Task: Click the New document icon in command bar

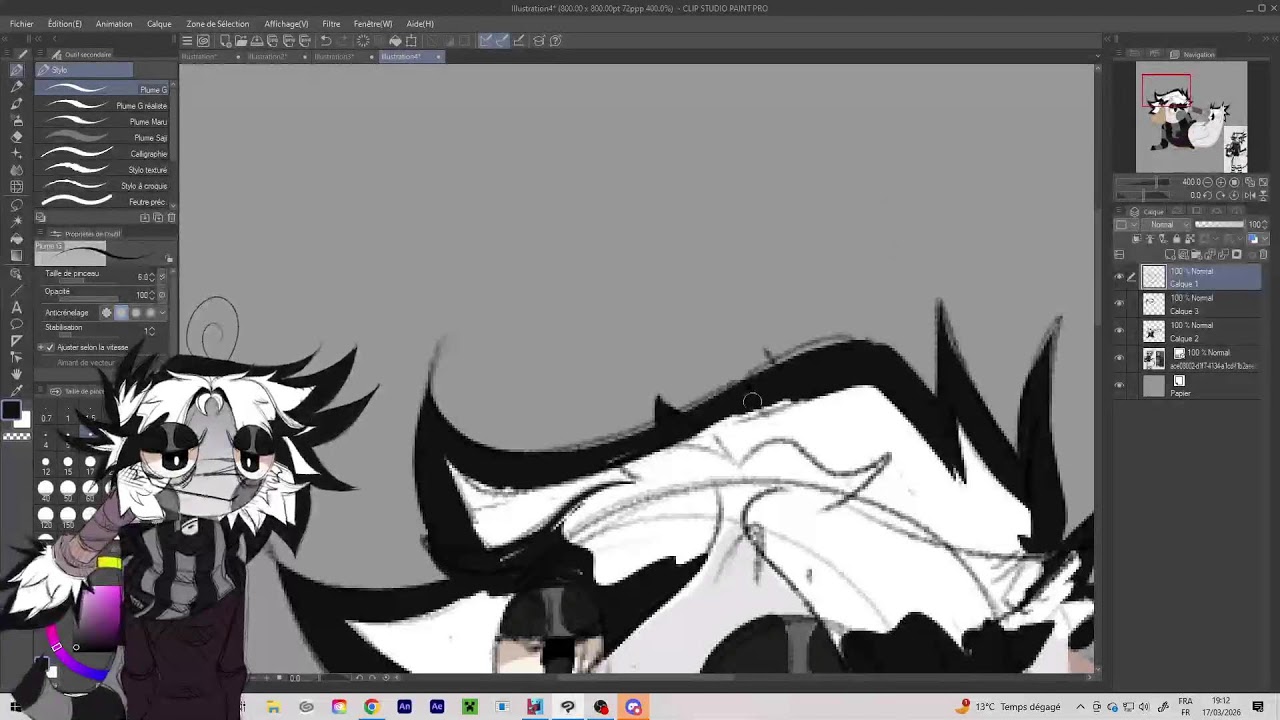Action: pos(225,41)
